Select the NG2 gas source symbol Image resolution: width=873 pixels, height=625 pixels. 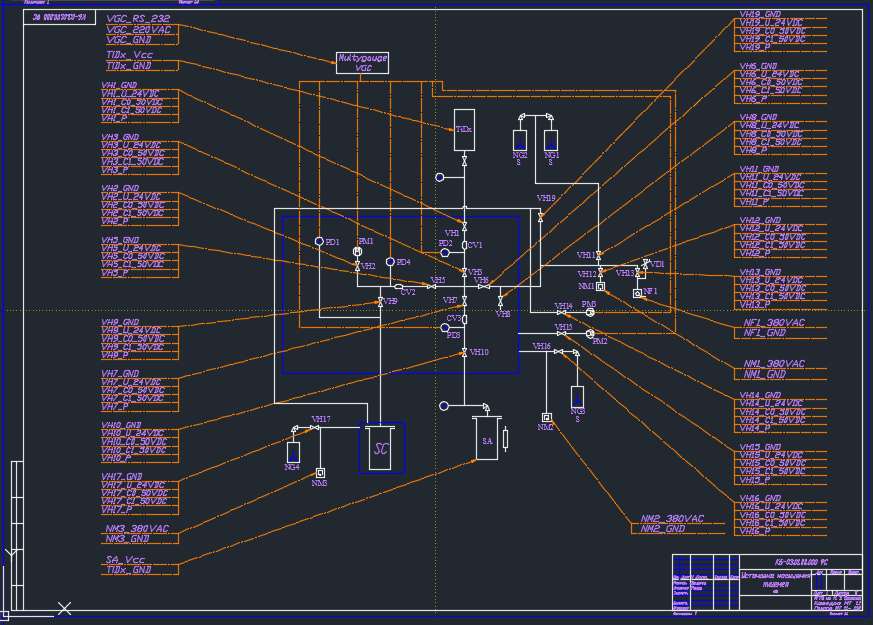pyautogui.click(x=519, y=140)
